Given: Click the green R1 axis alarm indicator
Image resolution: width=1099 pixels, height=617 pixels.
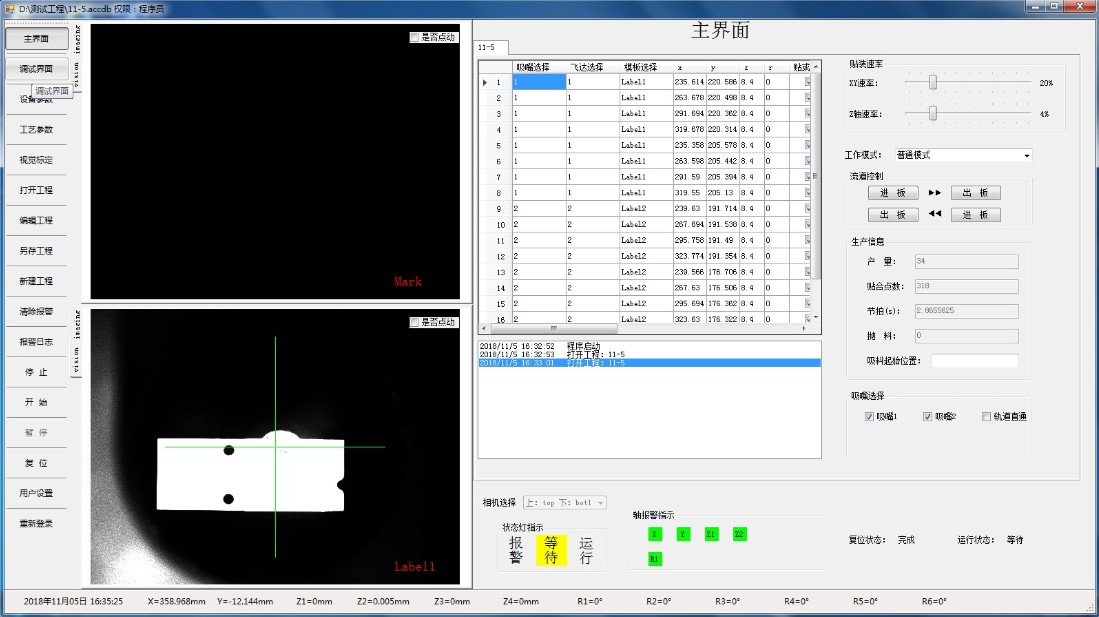Looking at the screenshot, I should [655, 558].
